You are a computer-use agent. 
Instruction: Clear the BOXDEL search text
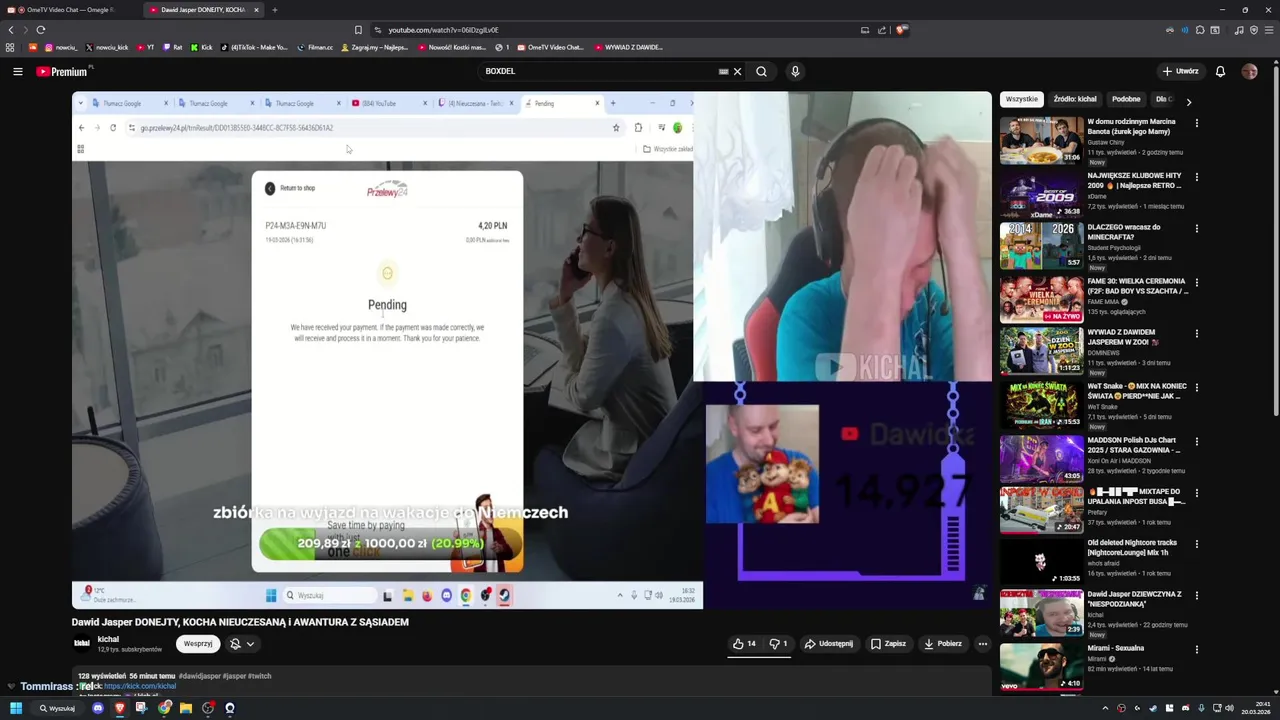click(x=737, y=71)
